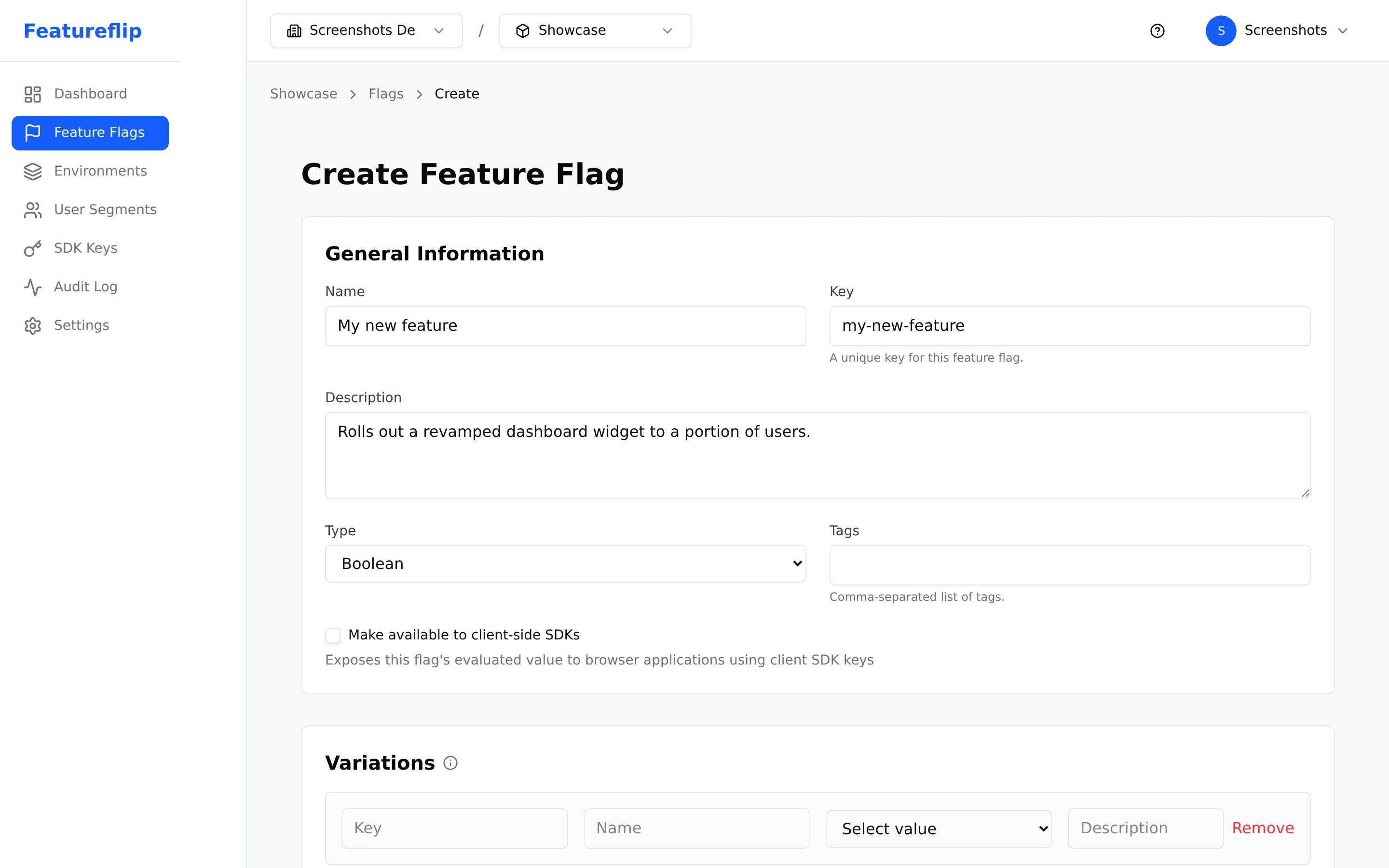Click the Comma-separated list of tags hint
The height and width of the screenshot is (868, 1389).
[x=917, y=597]
